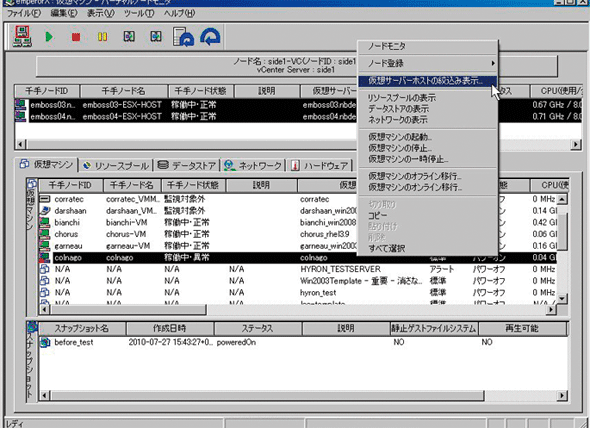Choose データストアの表示 from context menu
Image resolution: width=590 pixels, height=428 pixels.
pos(398,109)
